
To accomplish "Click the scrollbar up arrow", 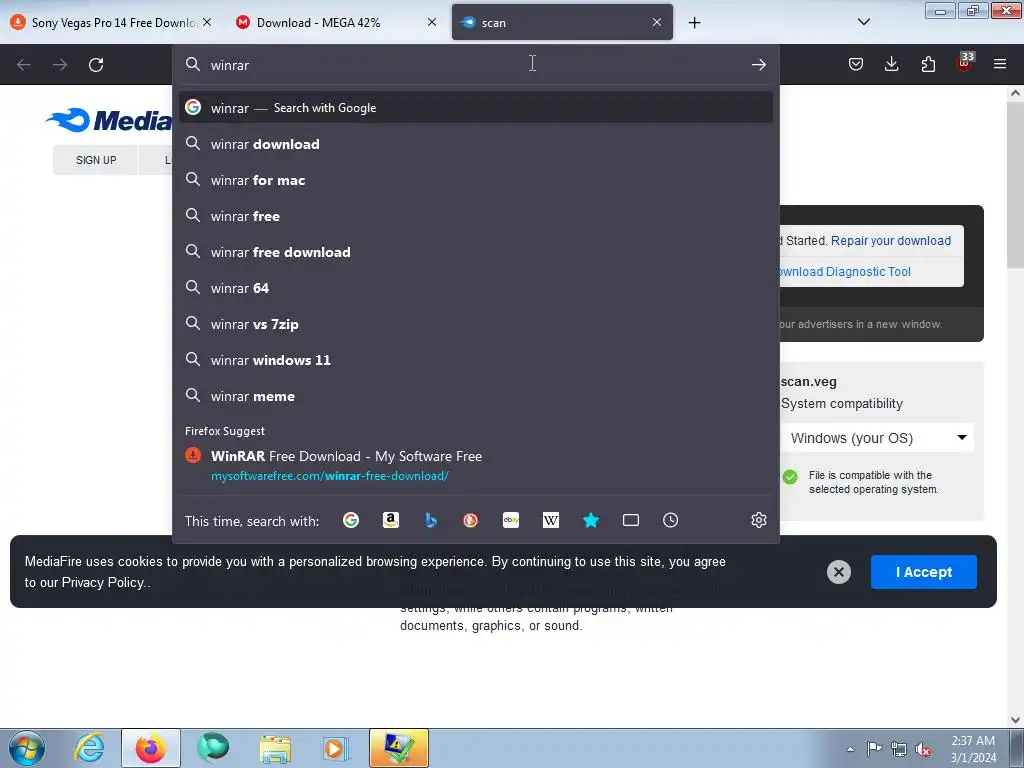I will pos(1015,93).
